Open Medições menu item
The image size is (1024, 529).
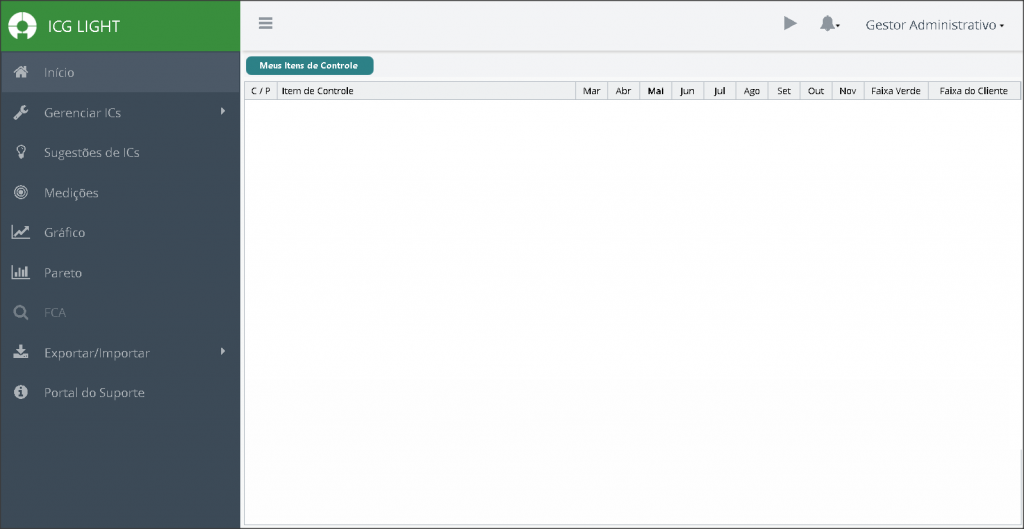pyautogui.click(x=120, y=193)
